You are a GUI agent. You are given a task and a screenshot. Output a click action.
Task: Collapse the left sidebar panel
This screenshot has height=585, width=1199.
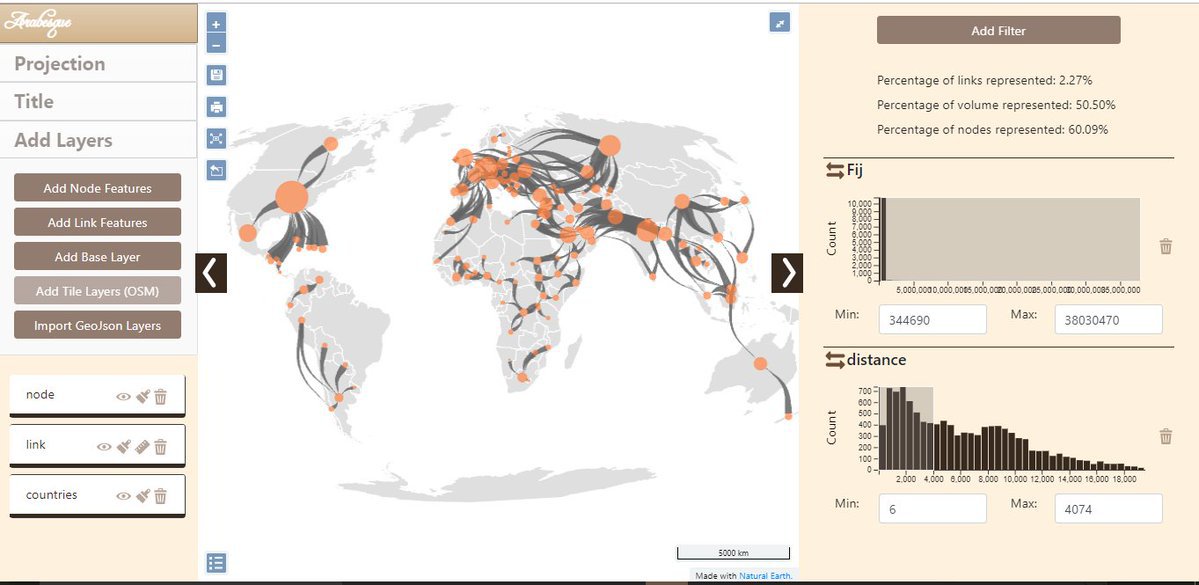211,272
